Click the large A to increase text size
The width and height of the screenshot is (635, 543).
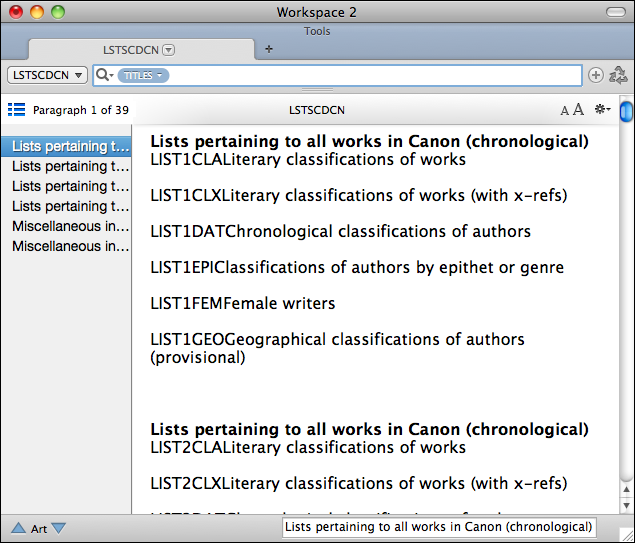[578, 110]
